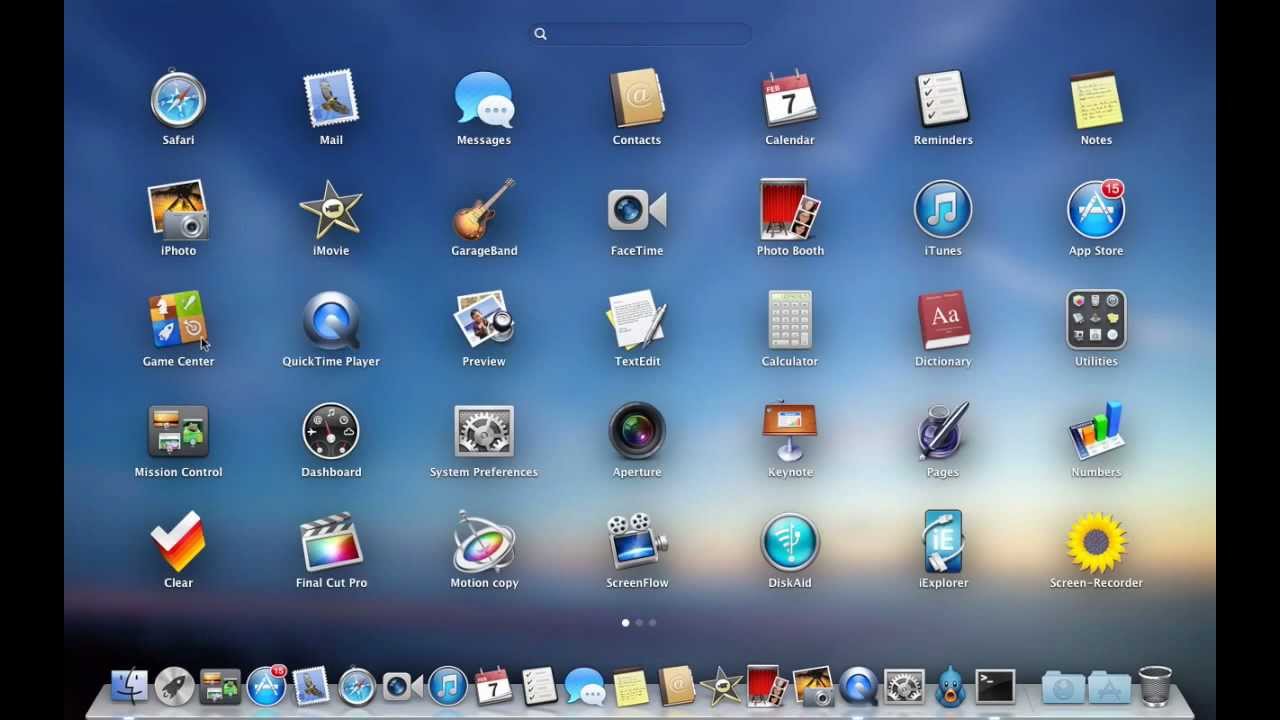The width and height of the screenshot is (1280, 720).
Task: Launch Keynote
Action: point(790,432)
